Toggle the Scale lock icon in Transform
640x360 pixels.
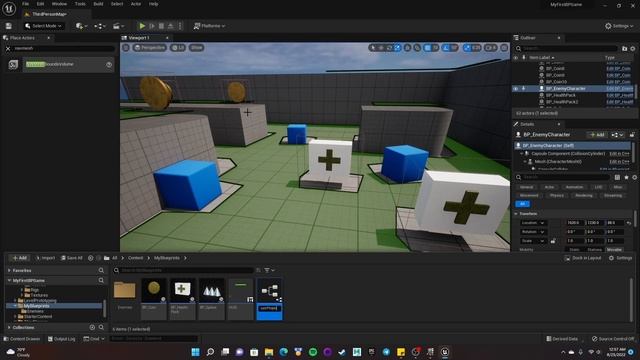[x=553, y=241]
